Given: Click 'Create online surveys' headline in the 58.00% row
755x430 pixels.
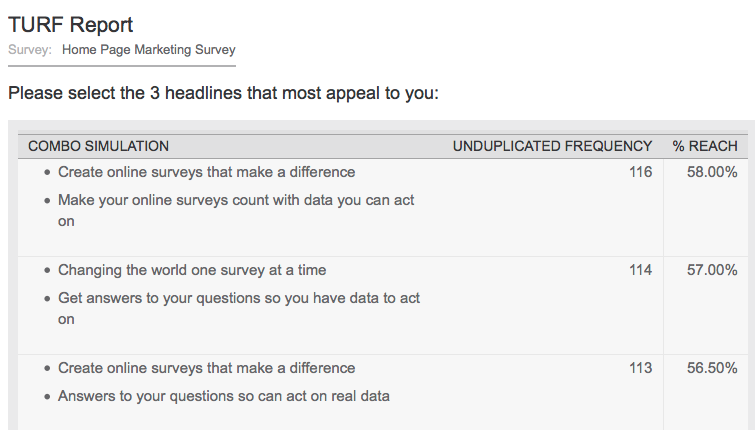Looking at the screenshot, I should [206, 172].
